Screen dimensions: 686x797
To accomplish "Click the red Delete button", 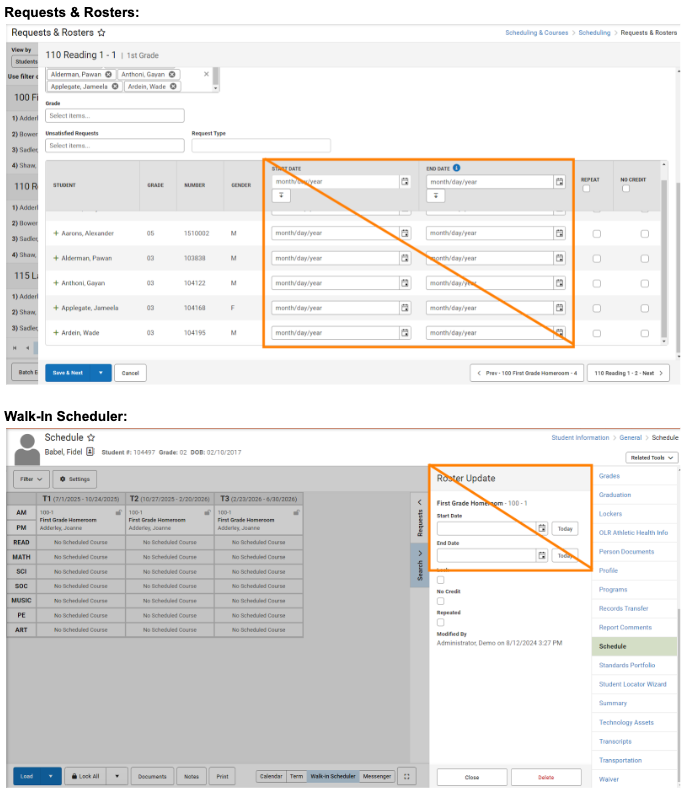I will coord(546,777).
